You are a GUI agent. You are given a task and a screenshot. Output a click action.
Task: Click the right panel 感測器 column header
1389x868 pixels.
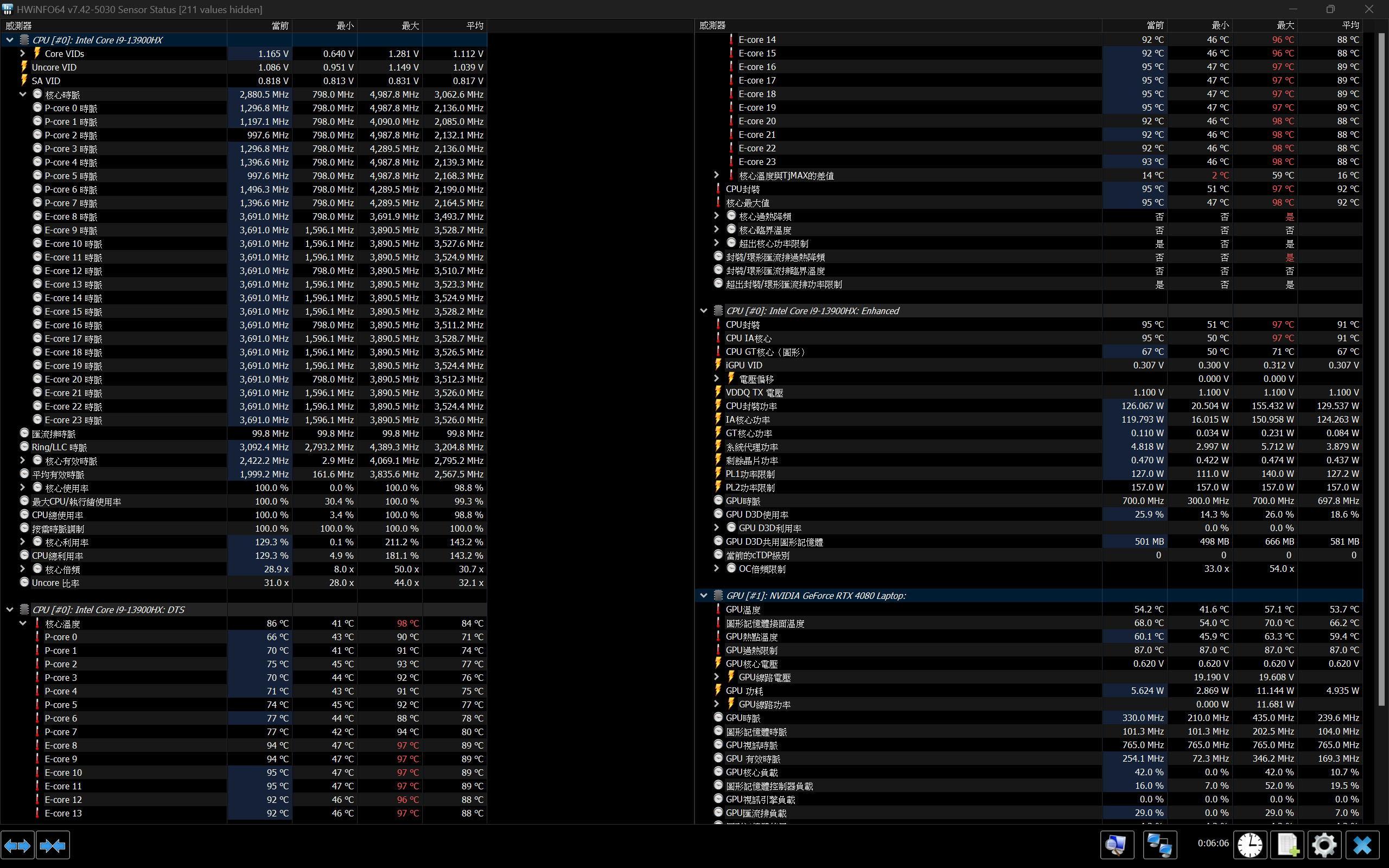[899, 26]
